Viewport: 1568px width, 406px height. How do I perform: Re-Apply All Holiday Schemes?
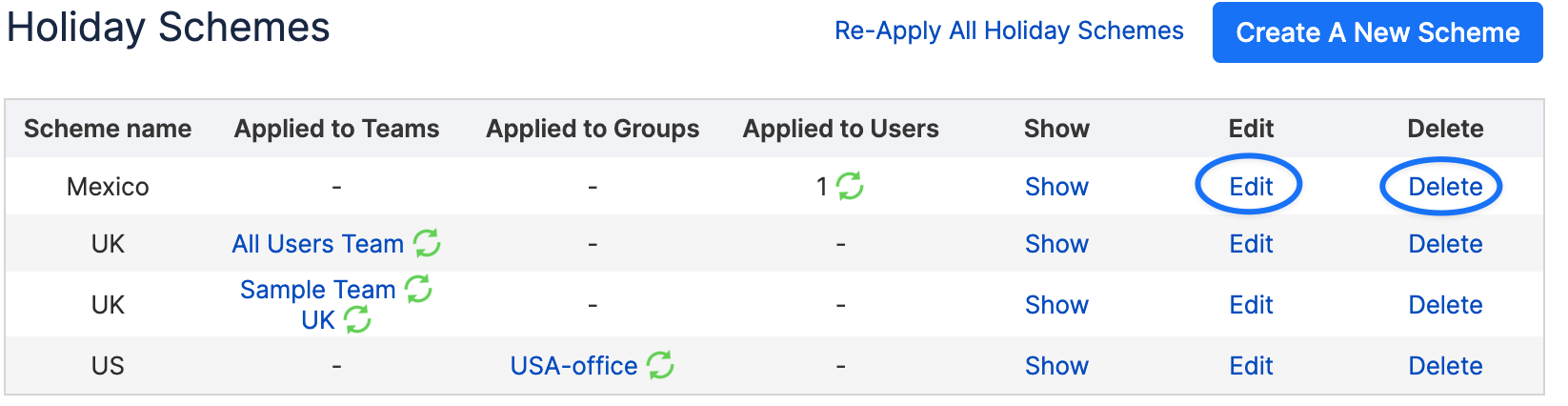pos(1009,31)
